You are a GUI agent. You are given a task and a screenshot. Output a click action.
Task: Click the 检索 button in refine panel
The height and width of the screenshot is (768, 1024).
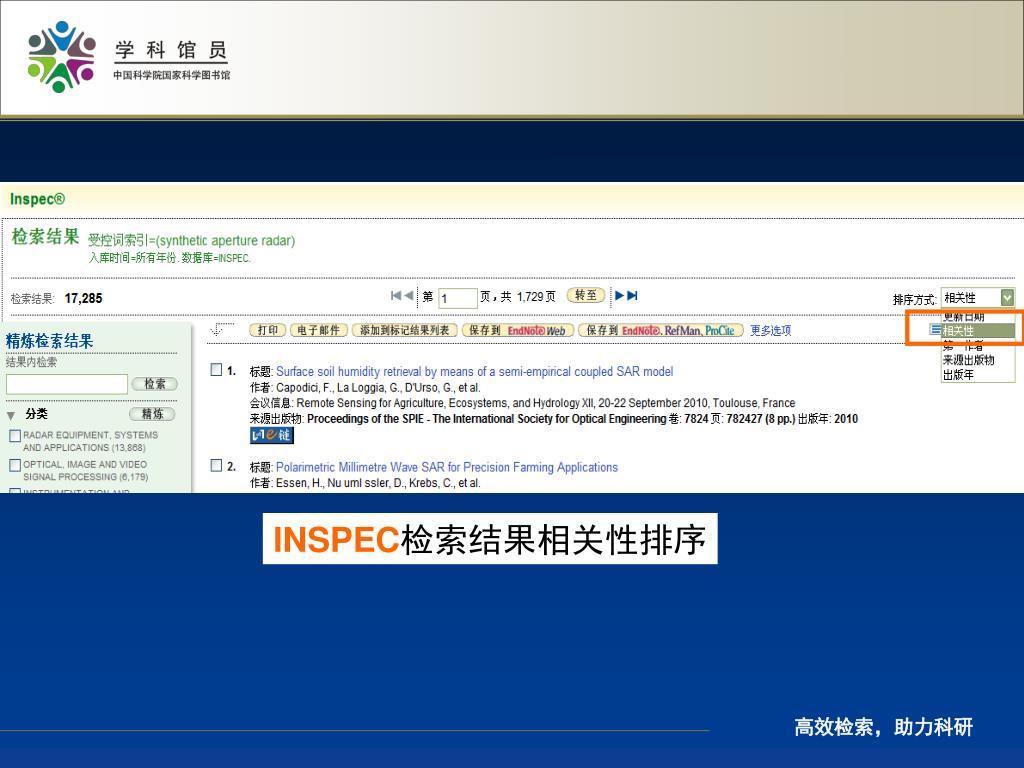(155, 384)
